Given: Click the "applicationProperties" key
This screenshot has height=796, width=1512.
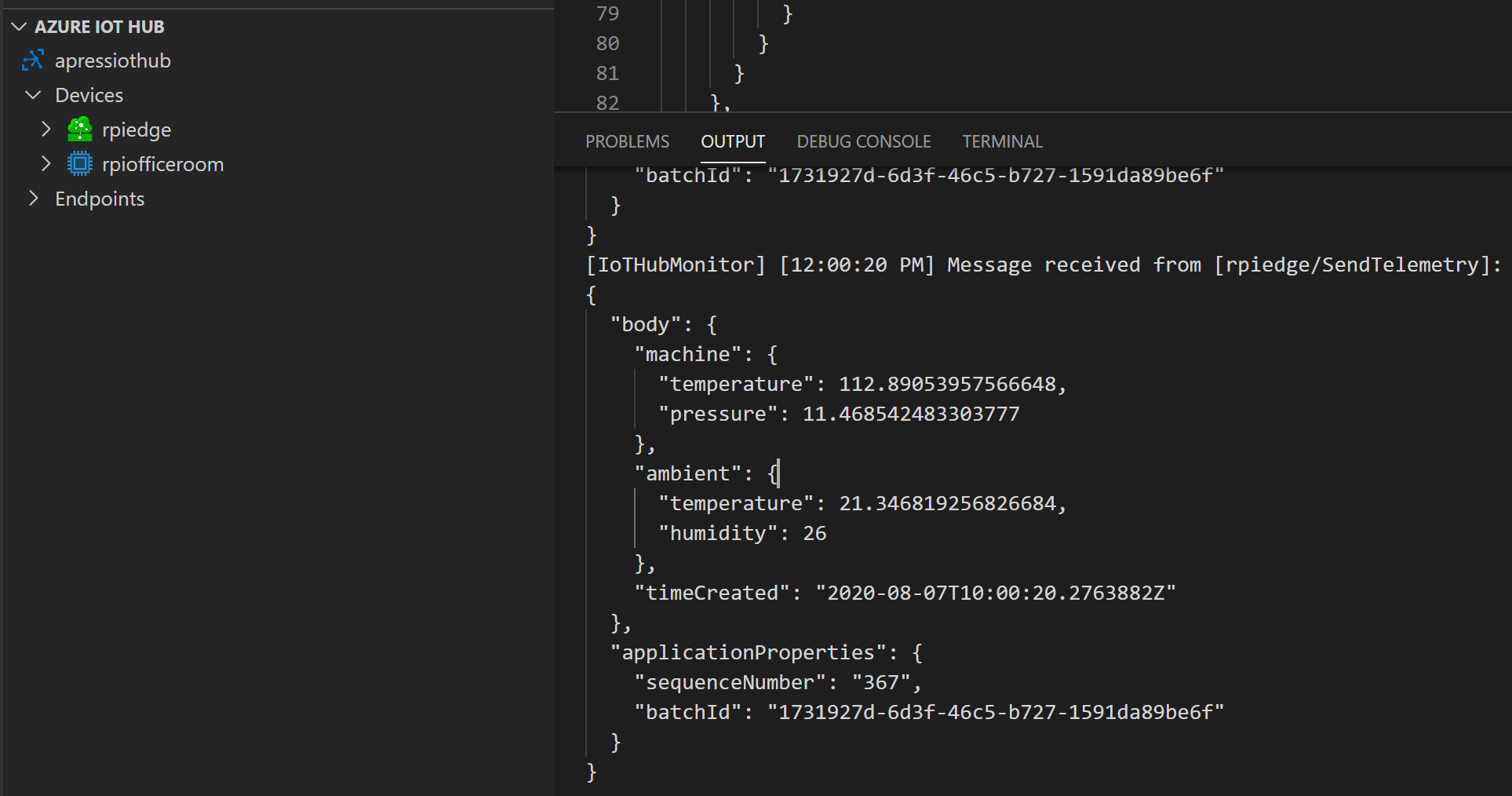Looking at the screenshot, I should [x=749, y=652].
